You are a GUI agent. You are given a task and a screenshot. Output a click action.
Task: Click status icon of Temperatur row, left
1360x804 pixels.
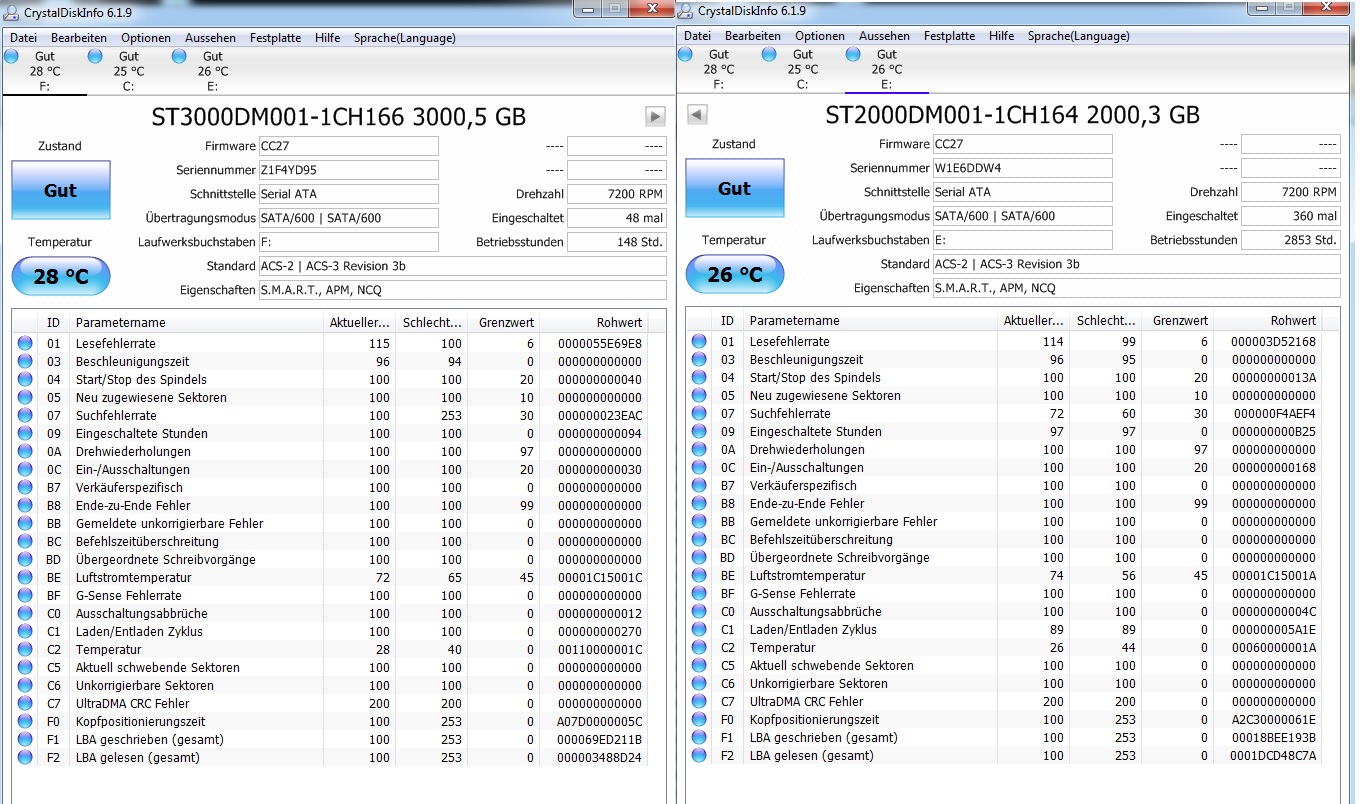(x=24, y=649)
